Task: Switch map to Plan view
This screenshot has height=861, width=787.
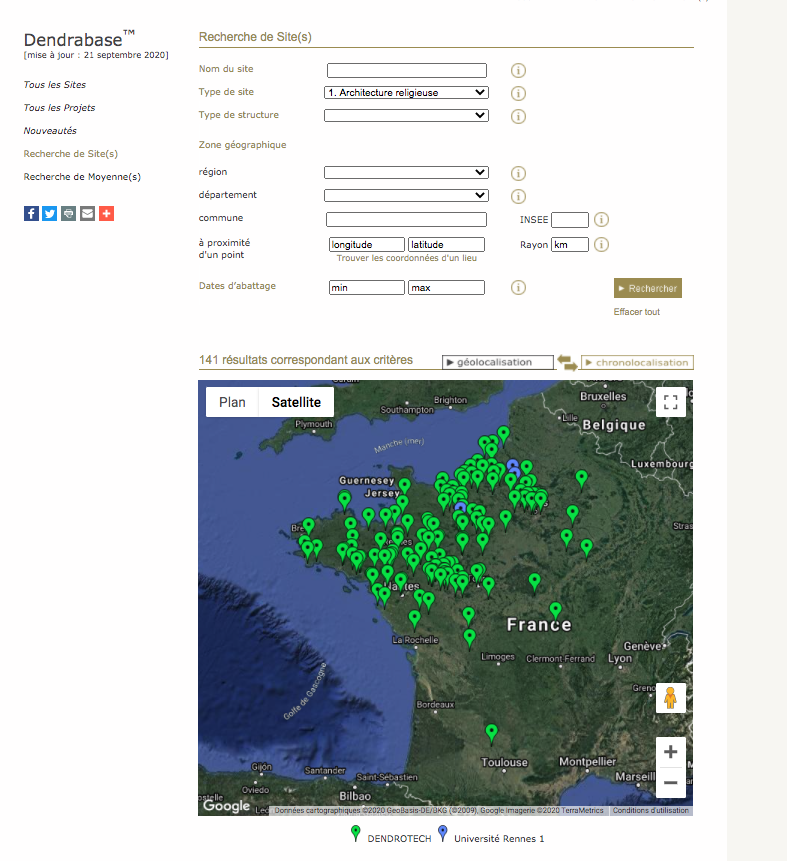Action: click(232, 402)
